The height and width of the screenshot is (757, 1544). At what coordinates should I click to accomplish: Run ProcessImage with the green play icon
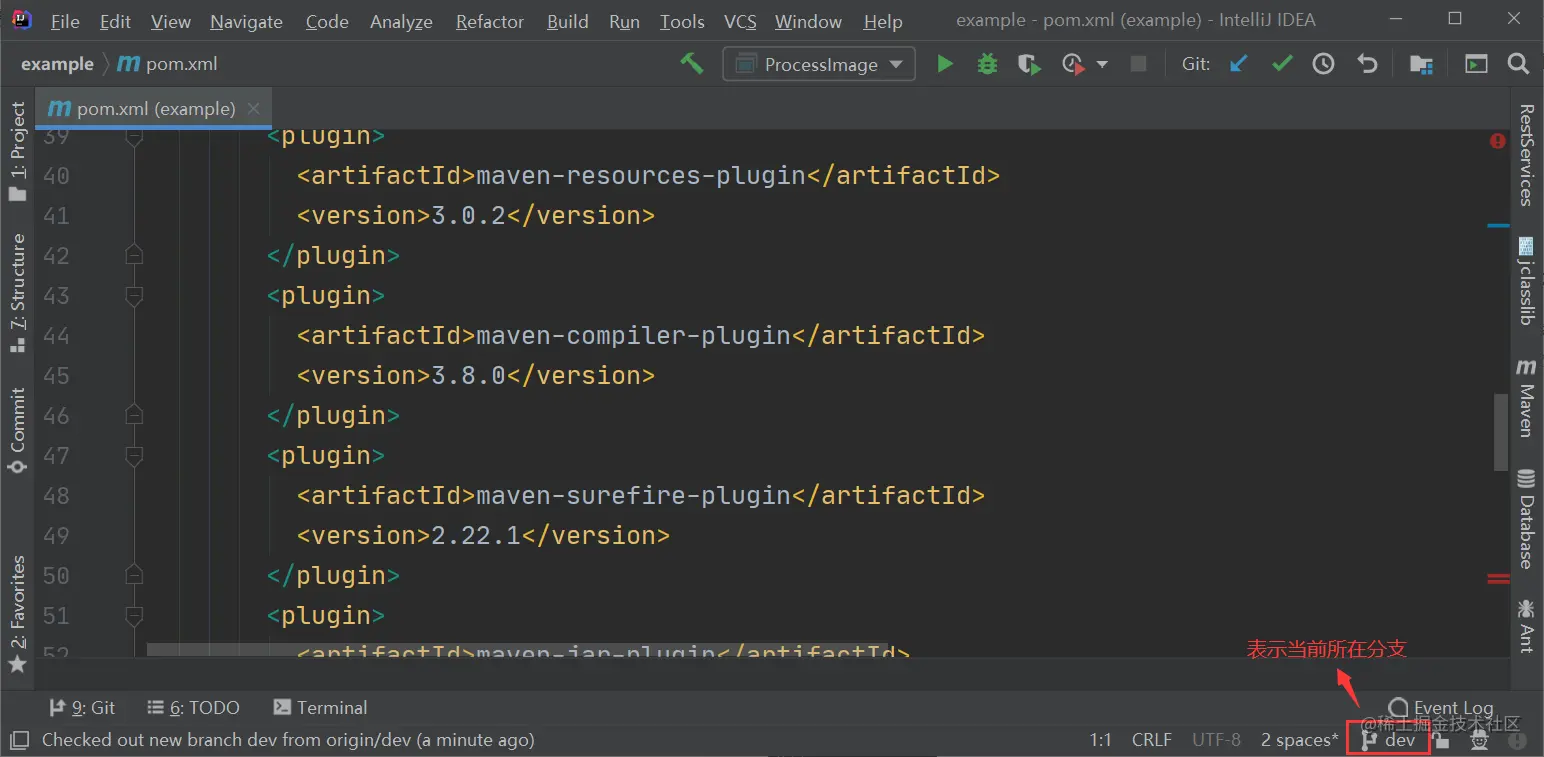pyautogui.click(x=944, y=64)
